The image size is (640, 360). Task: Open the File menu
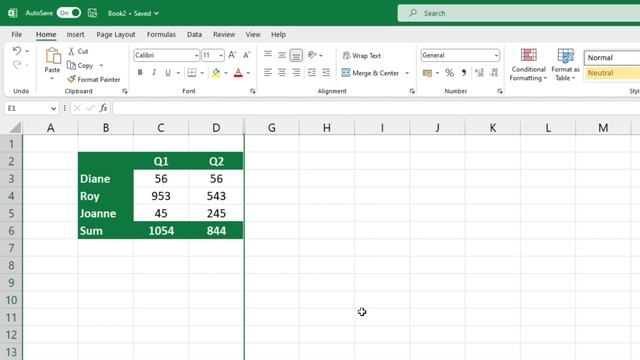17,34
